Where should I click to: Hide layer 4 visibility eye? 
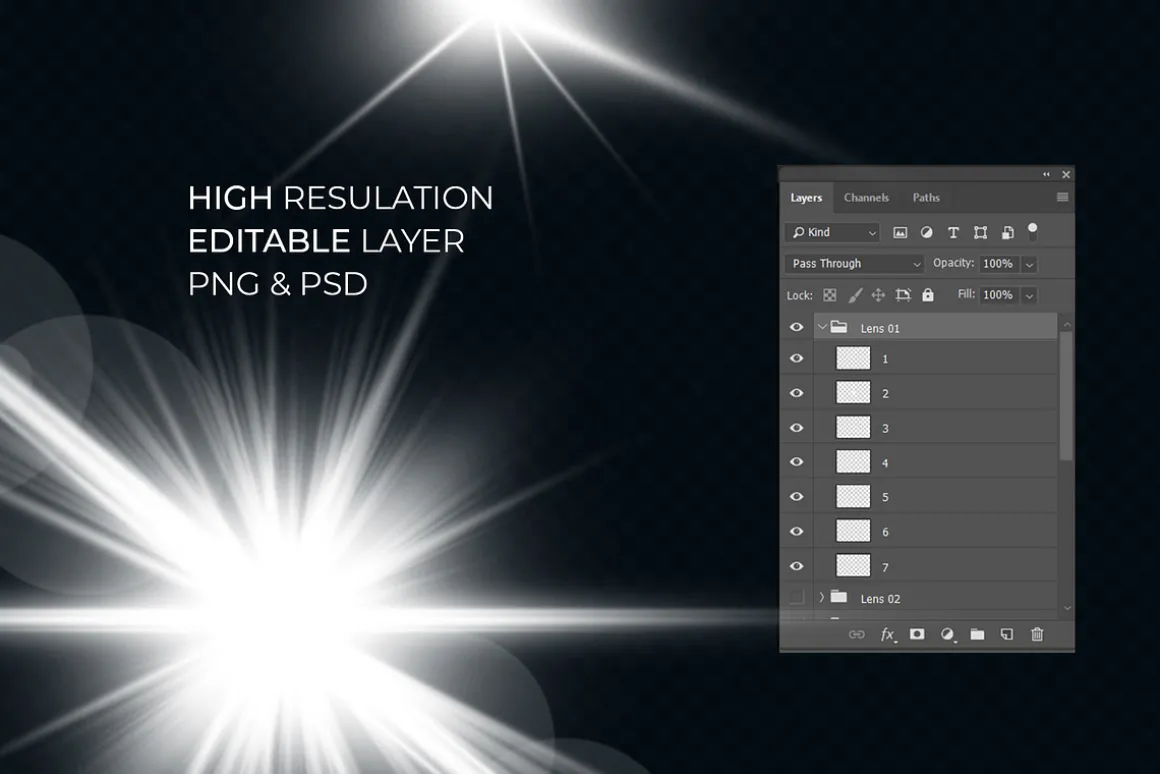[797, 462]
